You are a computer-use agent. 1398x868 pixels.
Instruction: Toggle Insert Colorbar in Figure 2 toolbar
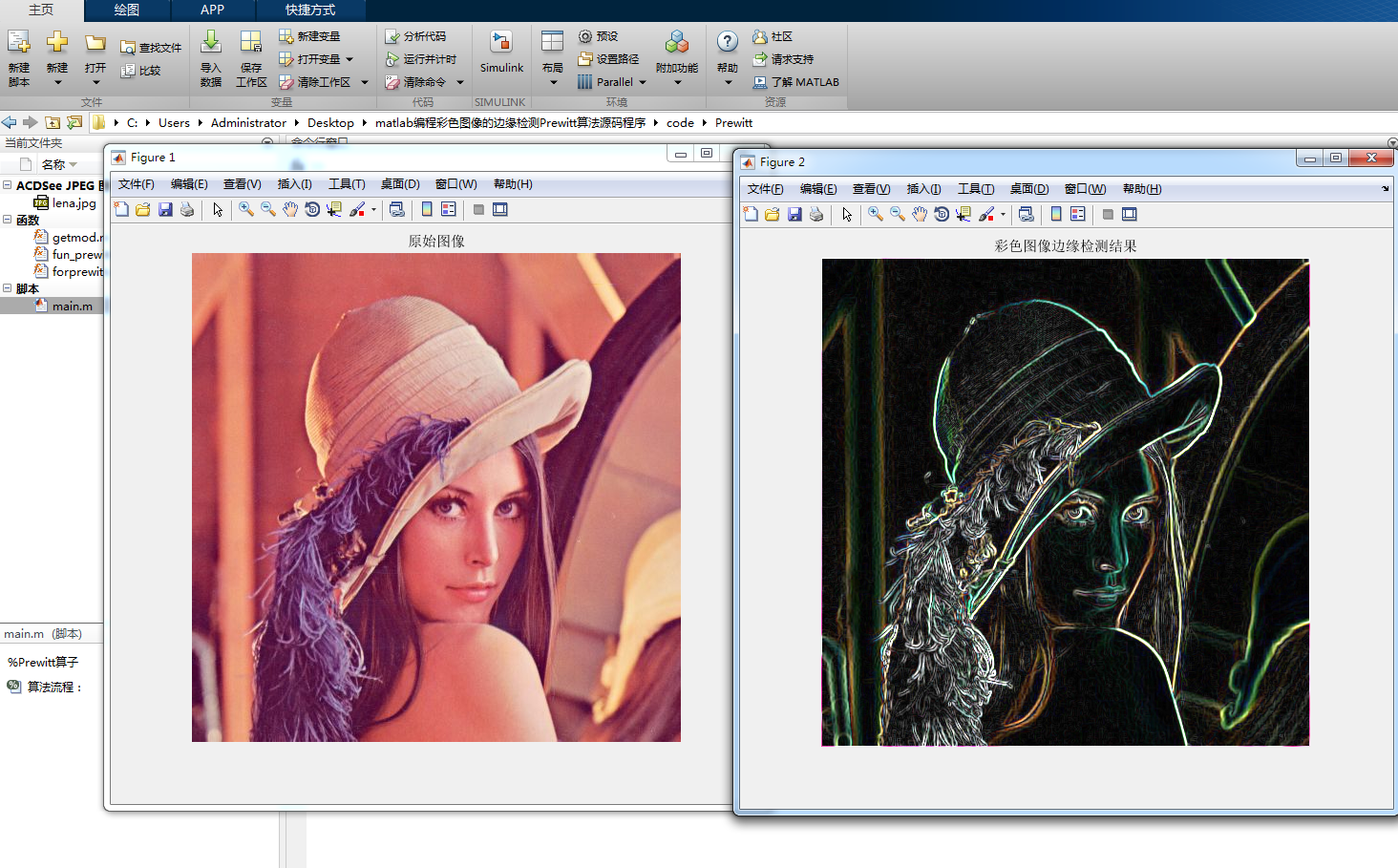tap(1056, 215)
